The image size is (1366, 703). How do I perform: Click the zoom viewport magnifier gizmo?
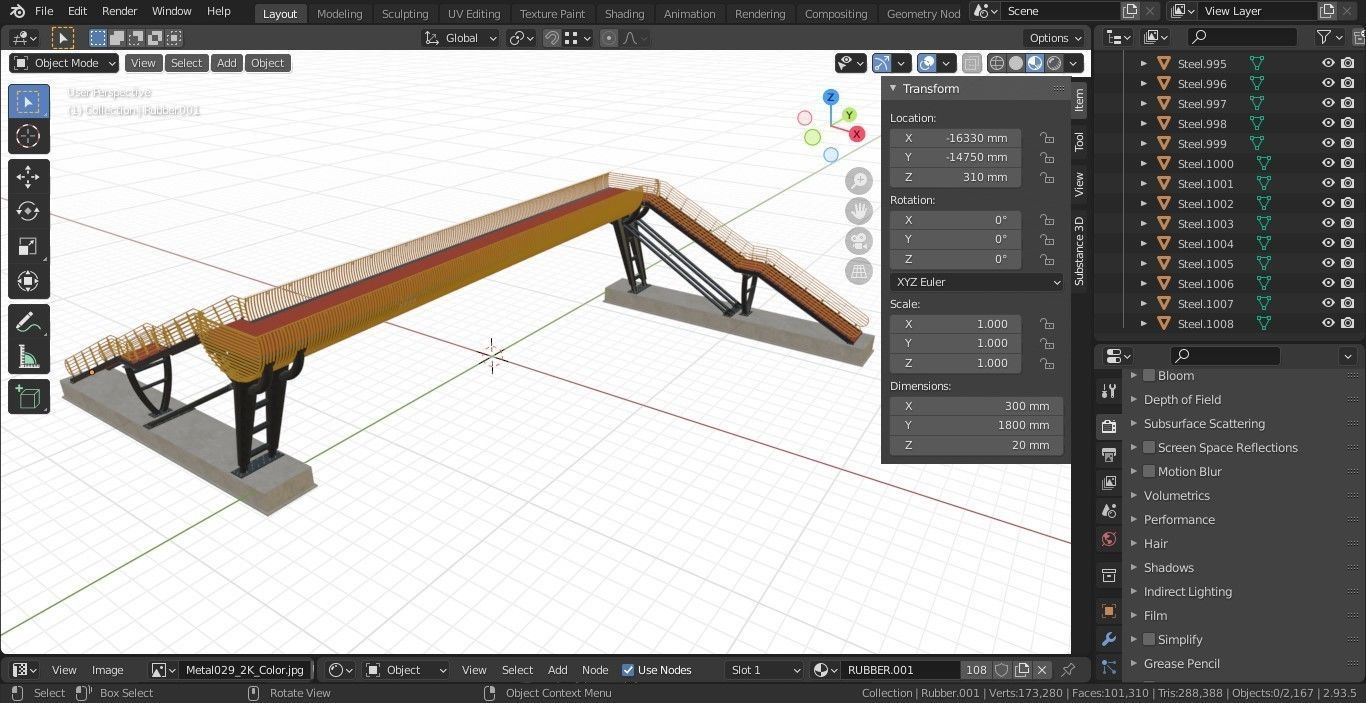[858, 181]
